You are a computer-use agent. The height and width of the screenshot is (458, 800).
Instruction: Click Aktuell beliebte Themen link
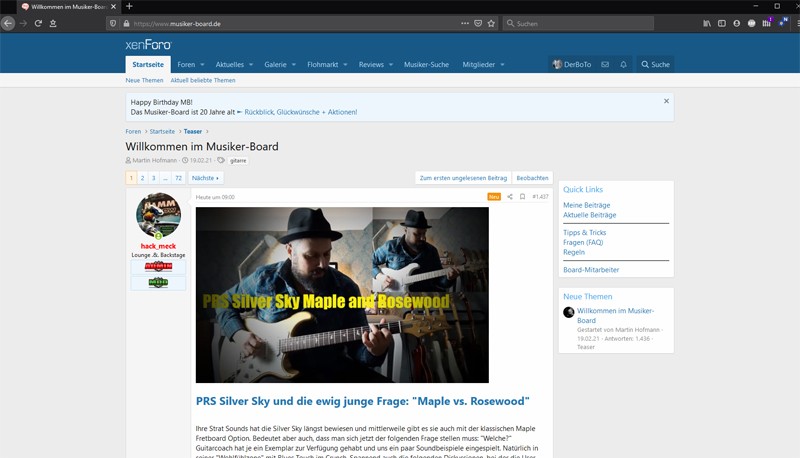click(203, 80)
